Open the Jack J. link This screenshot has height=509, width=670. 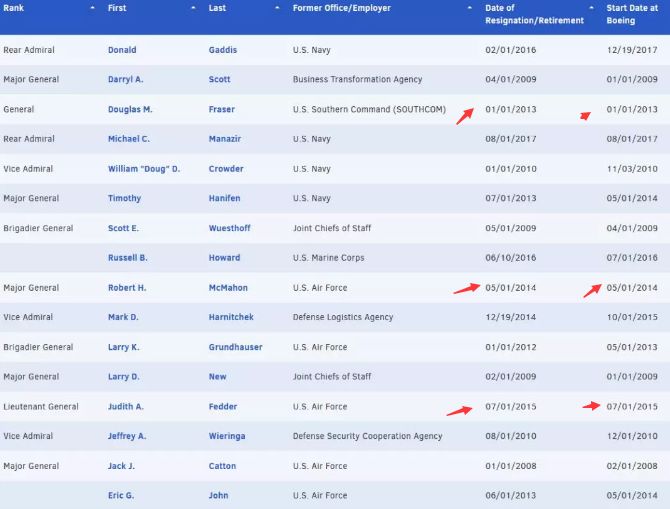(121, 466)
